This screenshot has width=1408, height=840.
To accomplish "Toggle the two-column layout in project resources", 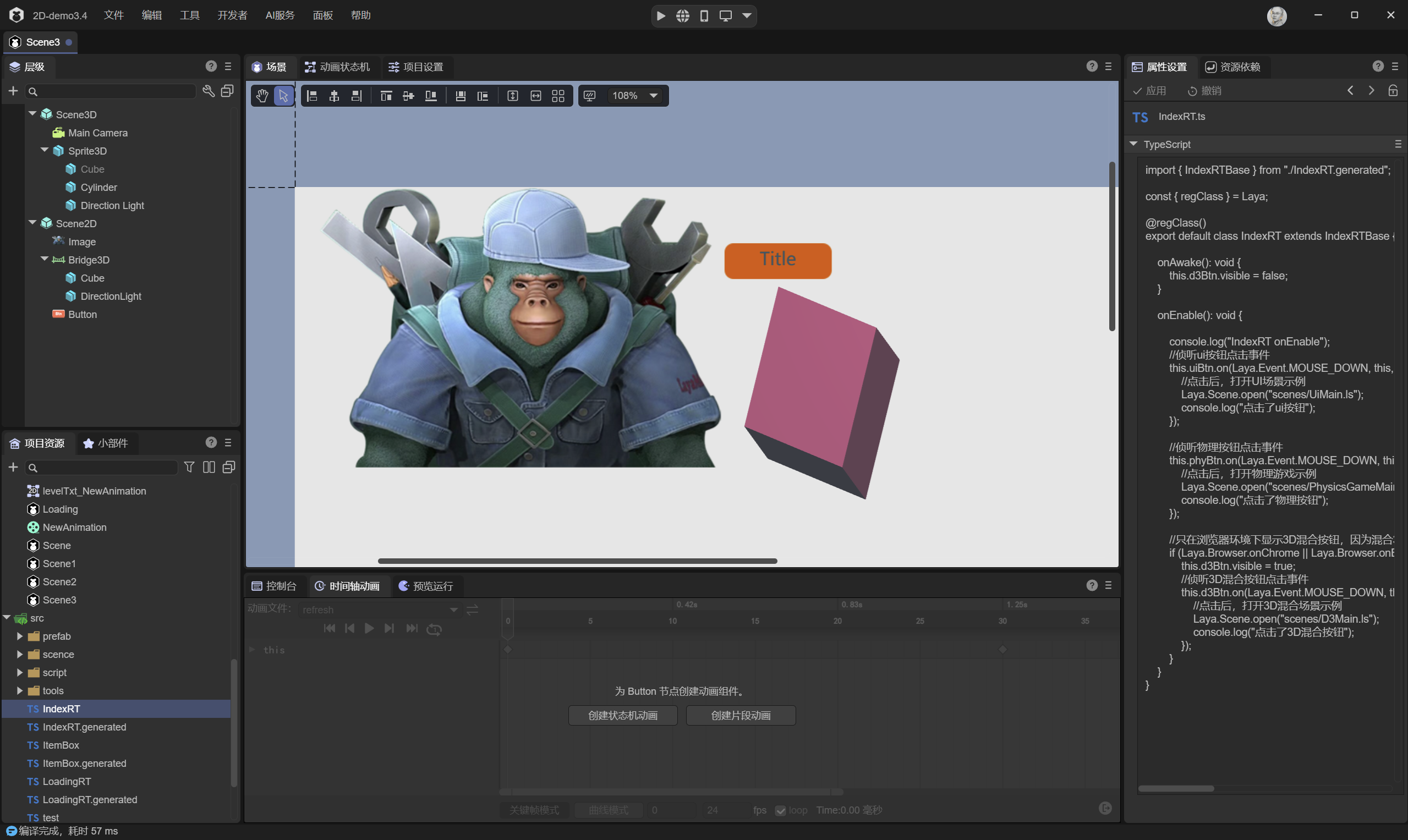I will pyautogui.click(x=209, y=467).
